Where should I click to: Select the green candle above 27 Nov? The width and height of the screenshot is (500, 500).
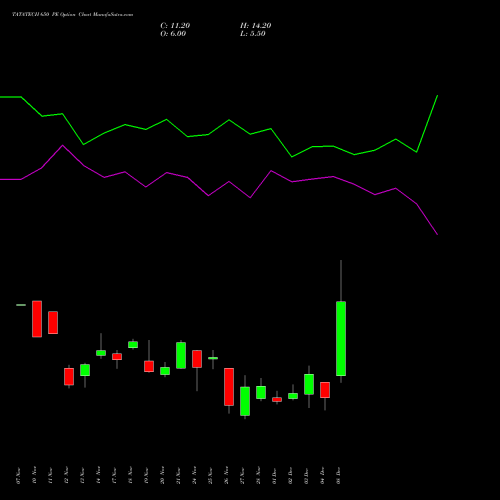tap(245, 401)
